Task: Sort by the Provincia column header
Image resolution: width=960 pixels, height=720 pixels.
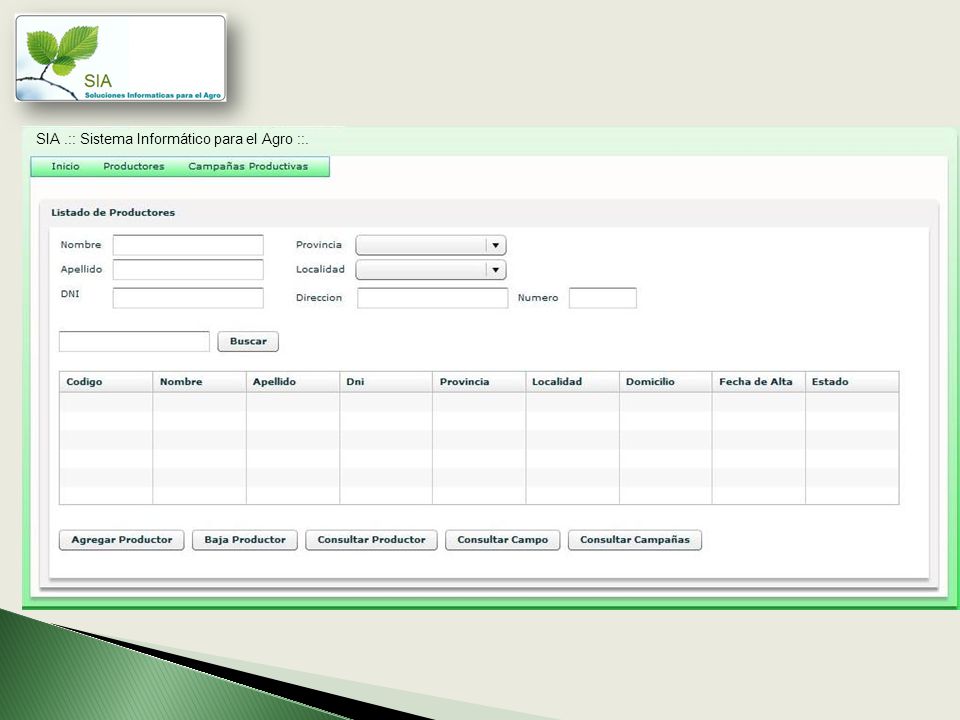Action: [x=479, y=382]
